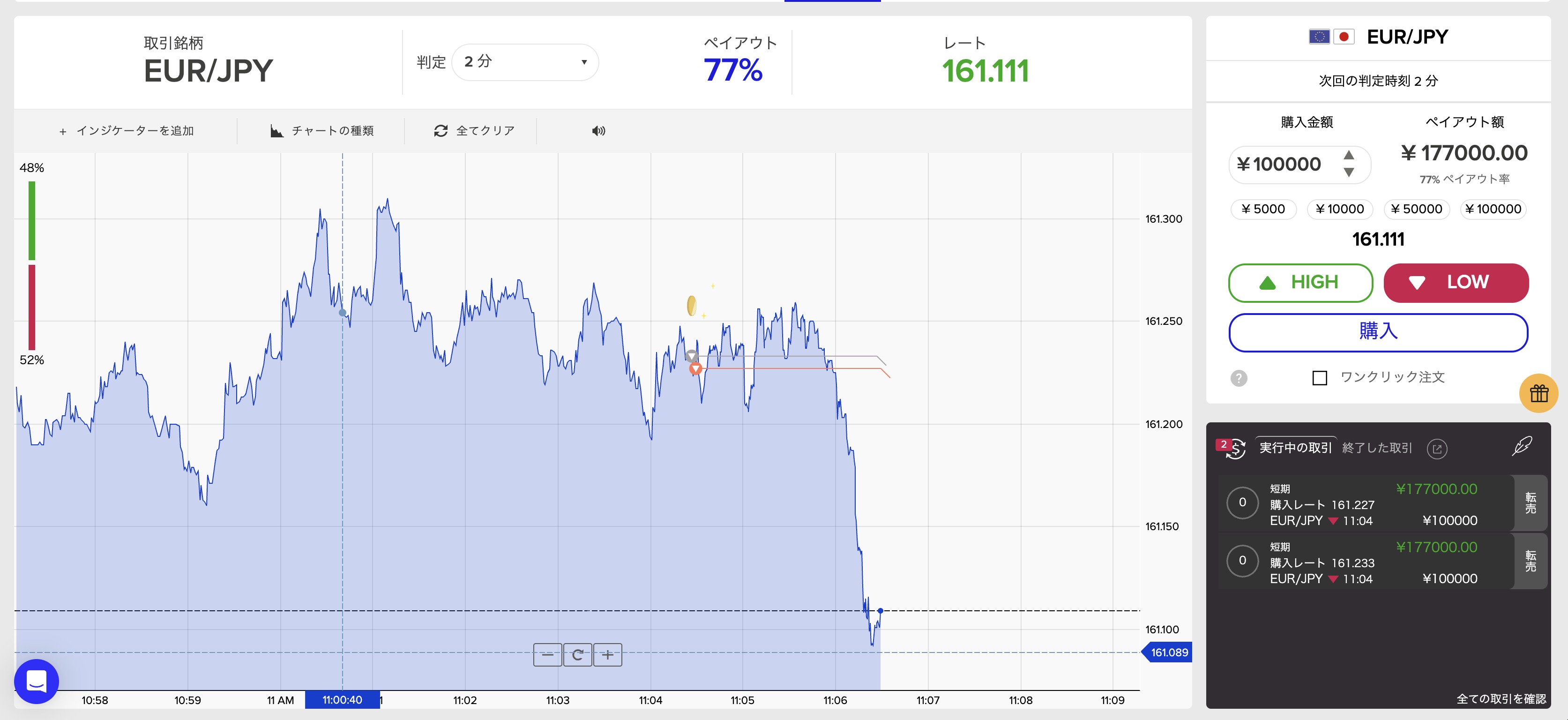
Task: Switch to 終了した取引 tab
Action: pos(1376,448)
